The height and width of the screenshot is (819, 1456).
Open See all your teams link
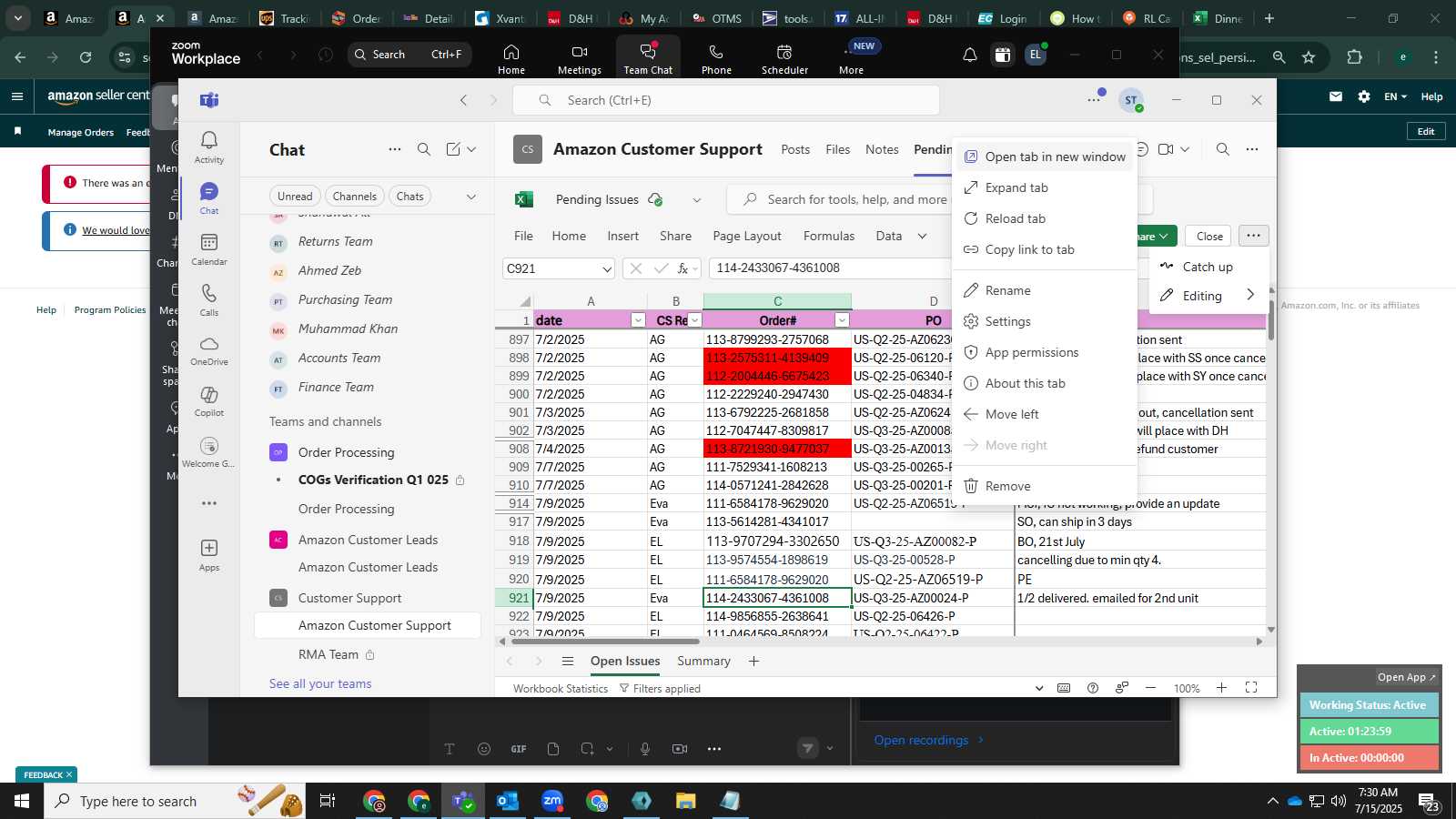[x=320, y=683]
